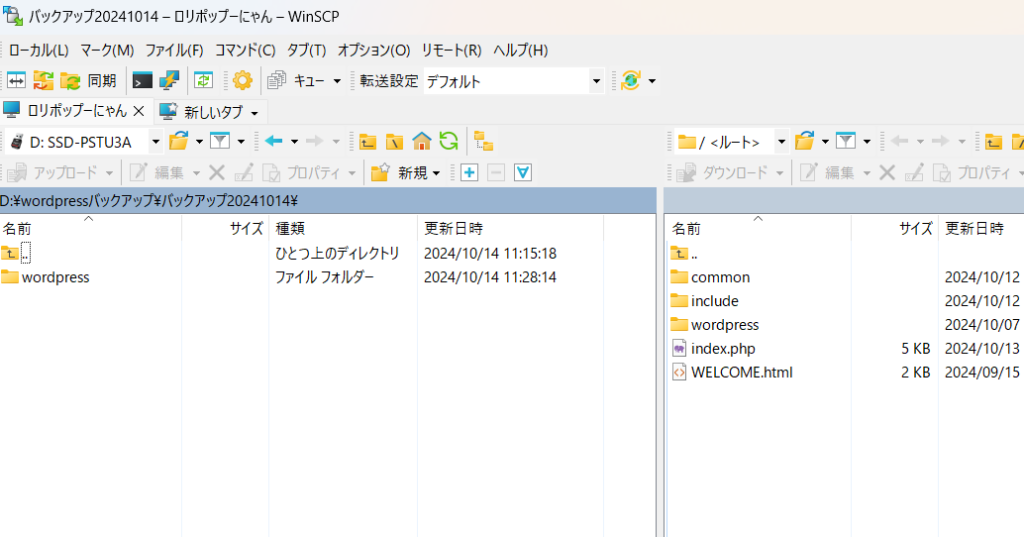Expand the キュー dropdown arrow
Viewport: 1024px width, 537px height.
(337, 81)
